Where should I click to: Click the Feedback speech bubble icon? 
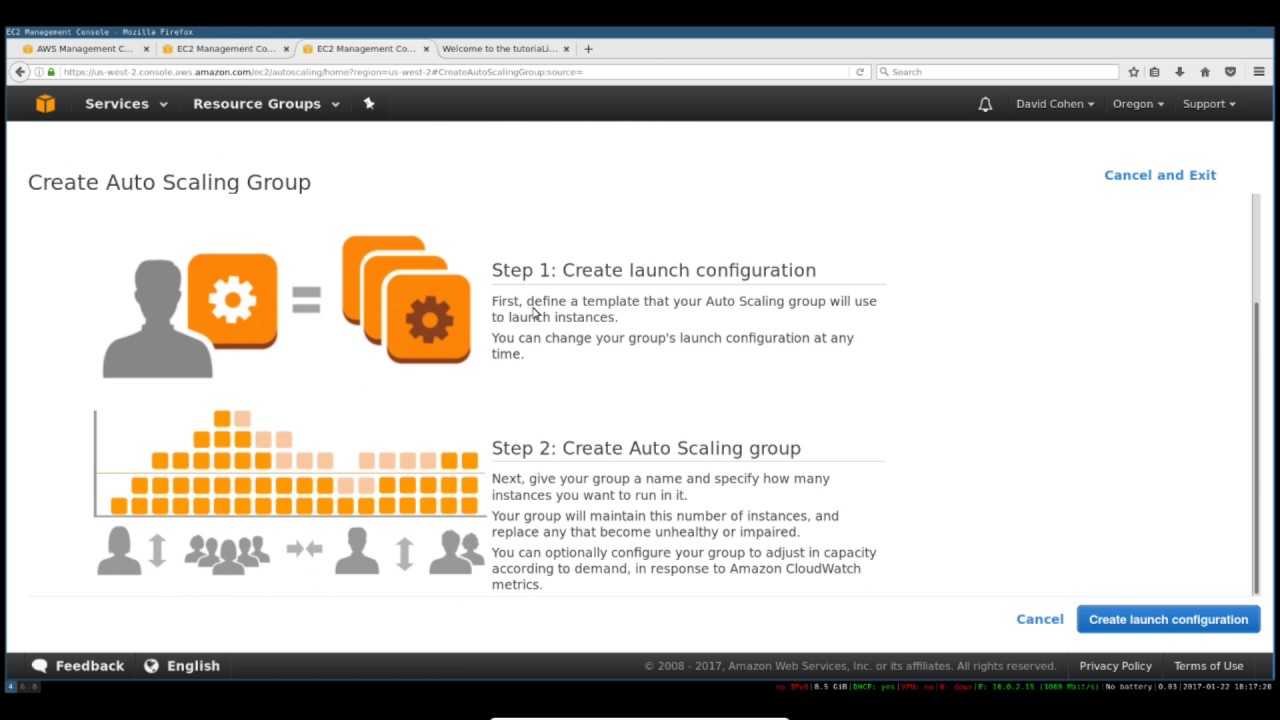point(39,666)
